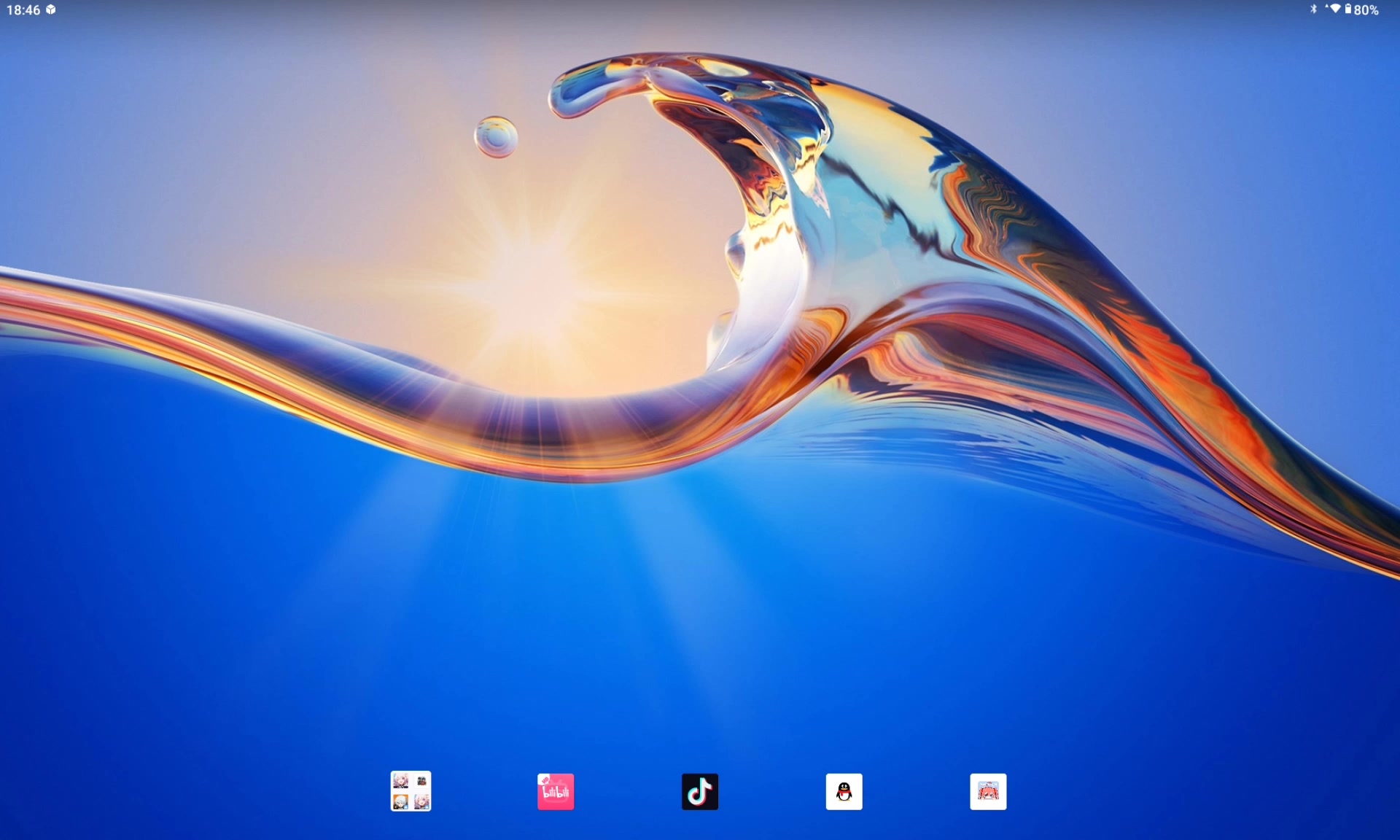Image resolution: width=1400 pixels, height=840 pixels.
Task: Click the floating water droplet on wallpaper
Action: click(x=496, y=136)
